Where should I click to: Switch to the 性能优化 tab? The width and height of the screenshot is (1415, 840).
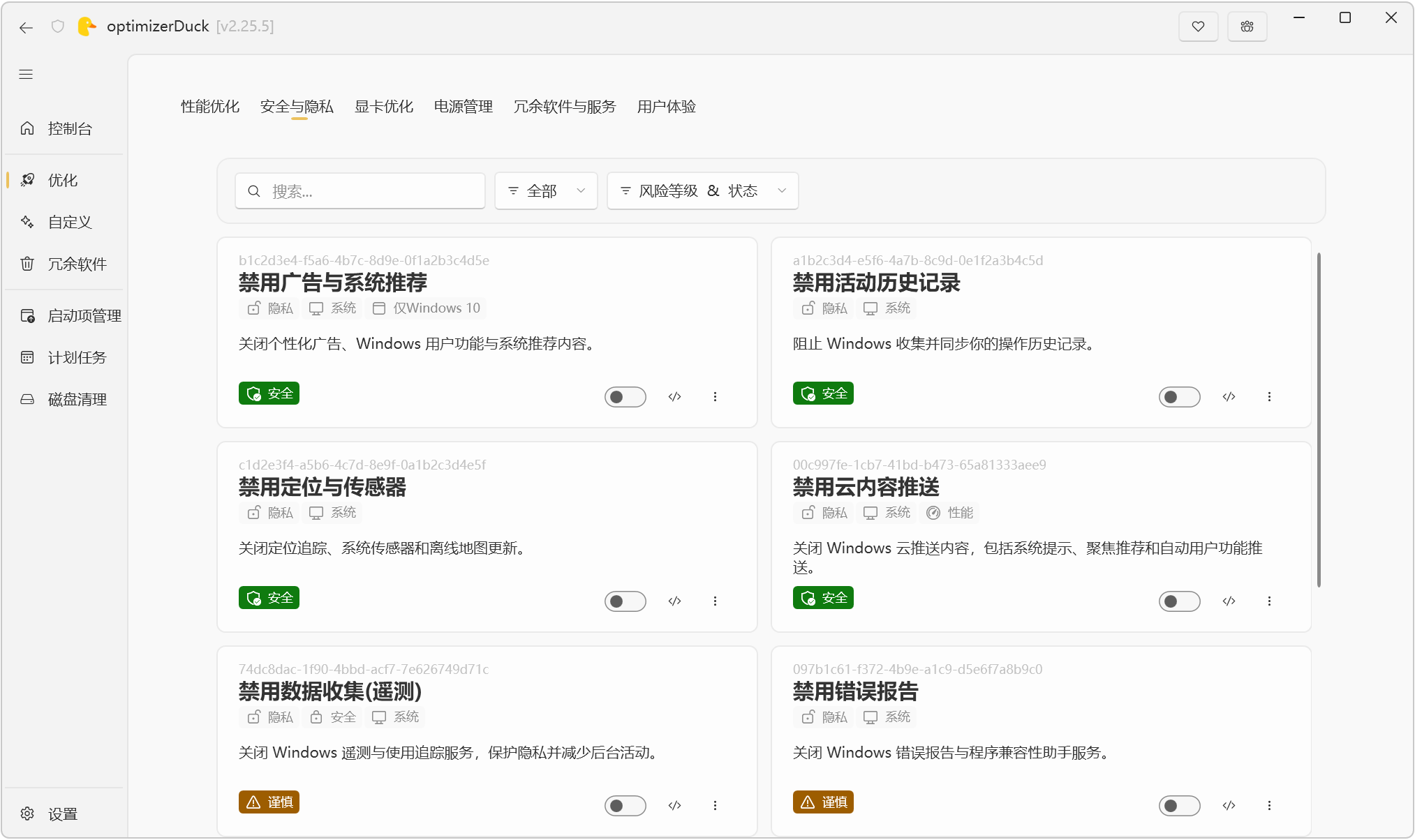(210, 107)
